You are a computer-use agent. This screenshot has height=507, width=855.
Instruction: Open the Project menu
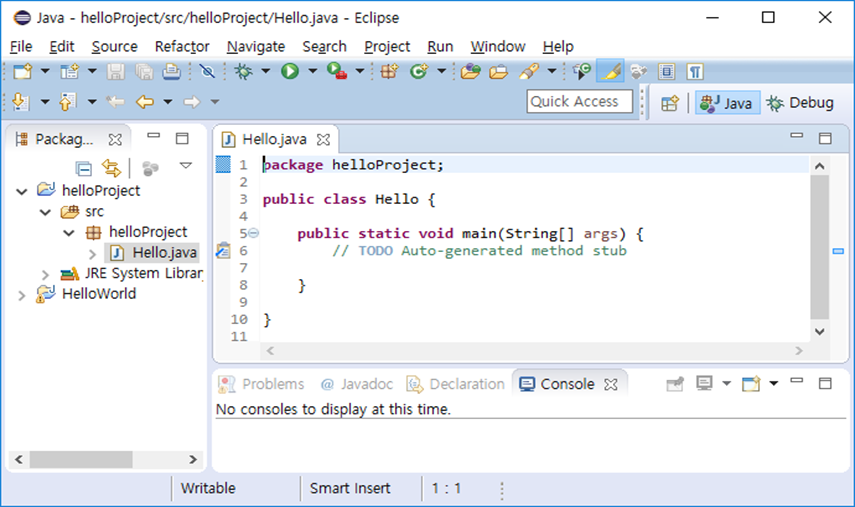pyautogui.click(x=387, y=47)
